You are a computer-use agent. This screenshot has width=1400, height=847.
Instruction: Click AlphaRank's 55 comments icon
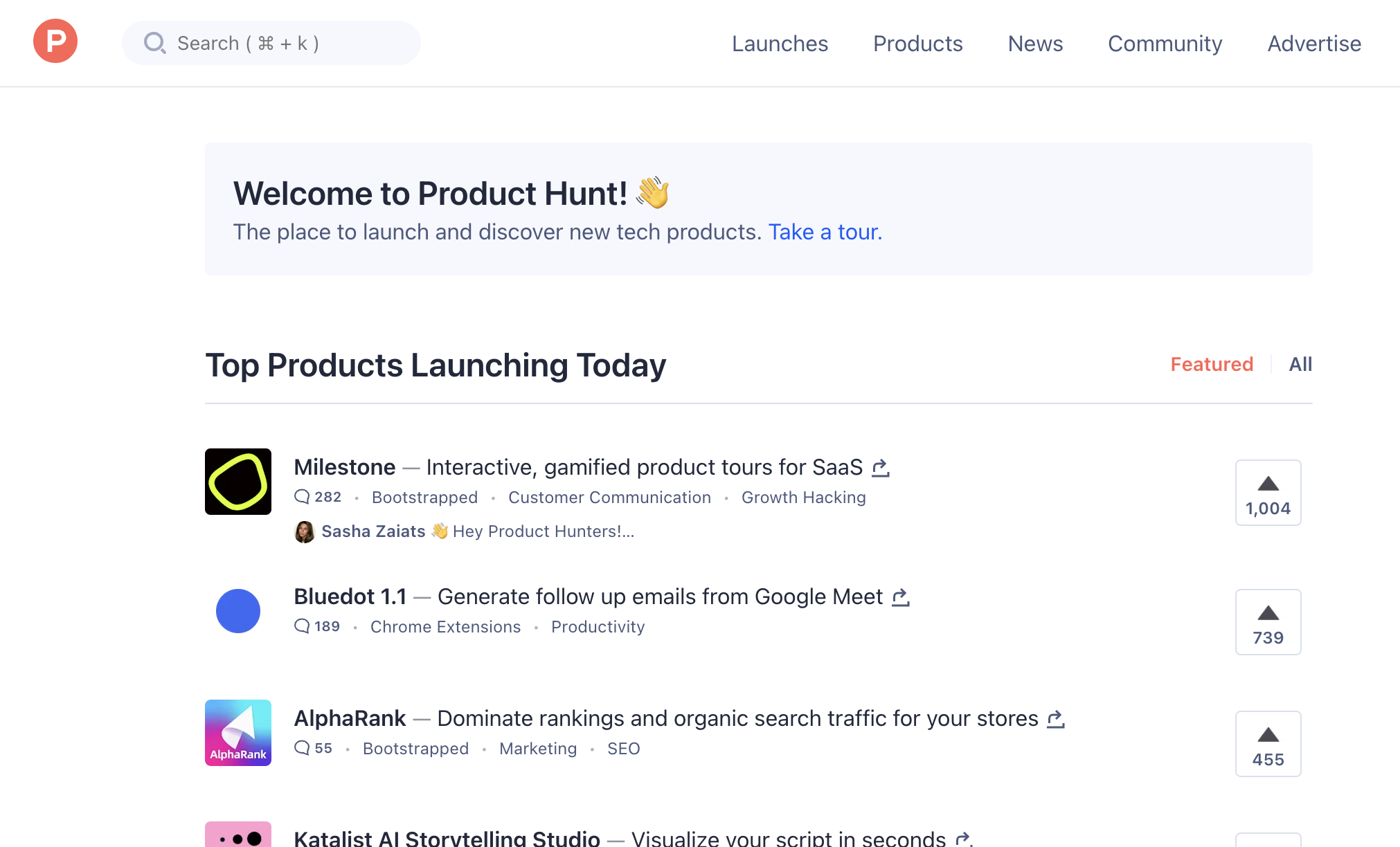pos(302,748)
